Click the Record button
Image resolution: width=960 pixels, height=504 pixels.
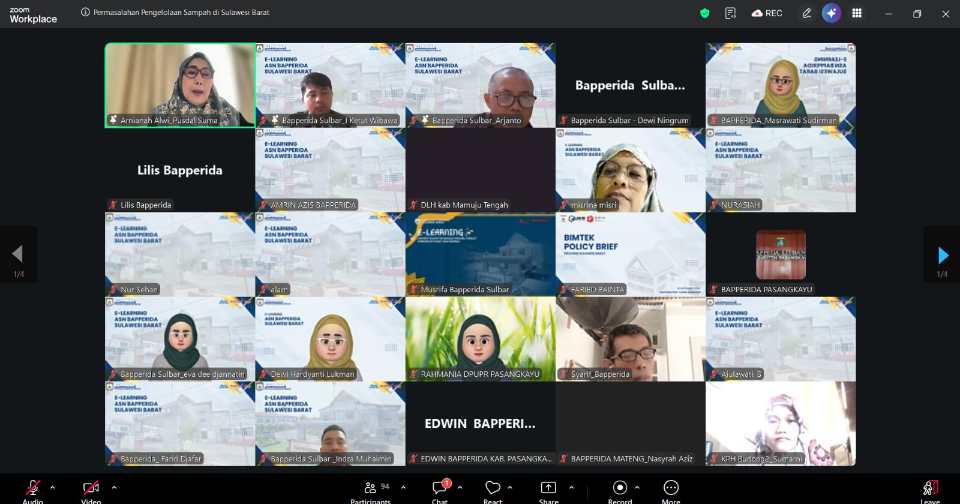[x=620, y=491]
